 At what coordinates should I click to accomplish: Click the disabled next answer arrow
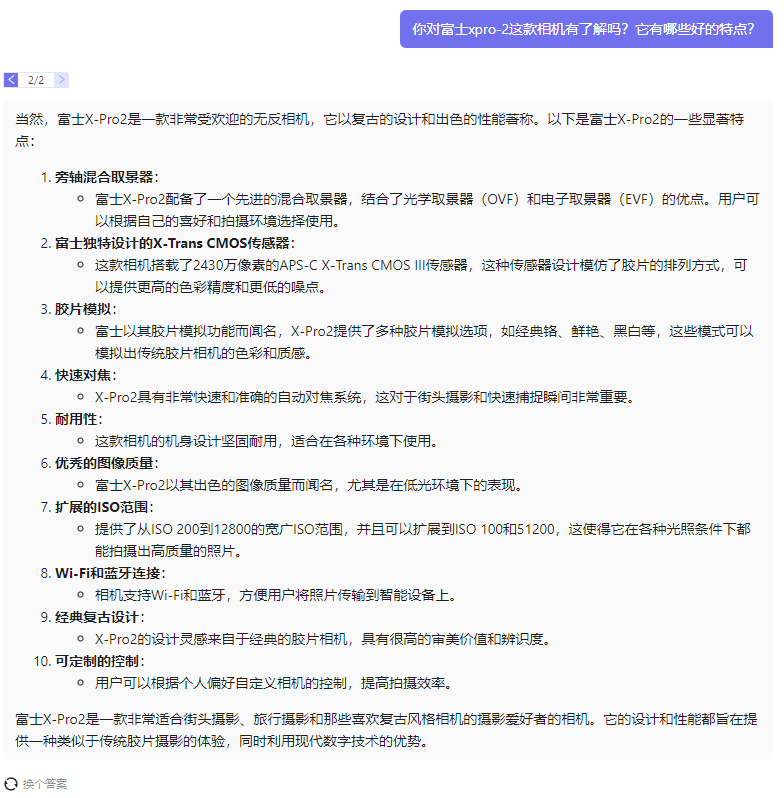(x=61, y=79)
